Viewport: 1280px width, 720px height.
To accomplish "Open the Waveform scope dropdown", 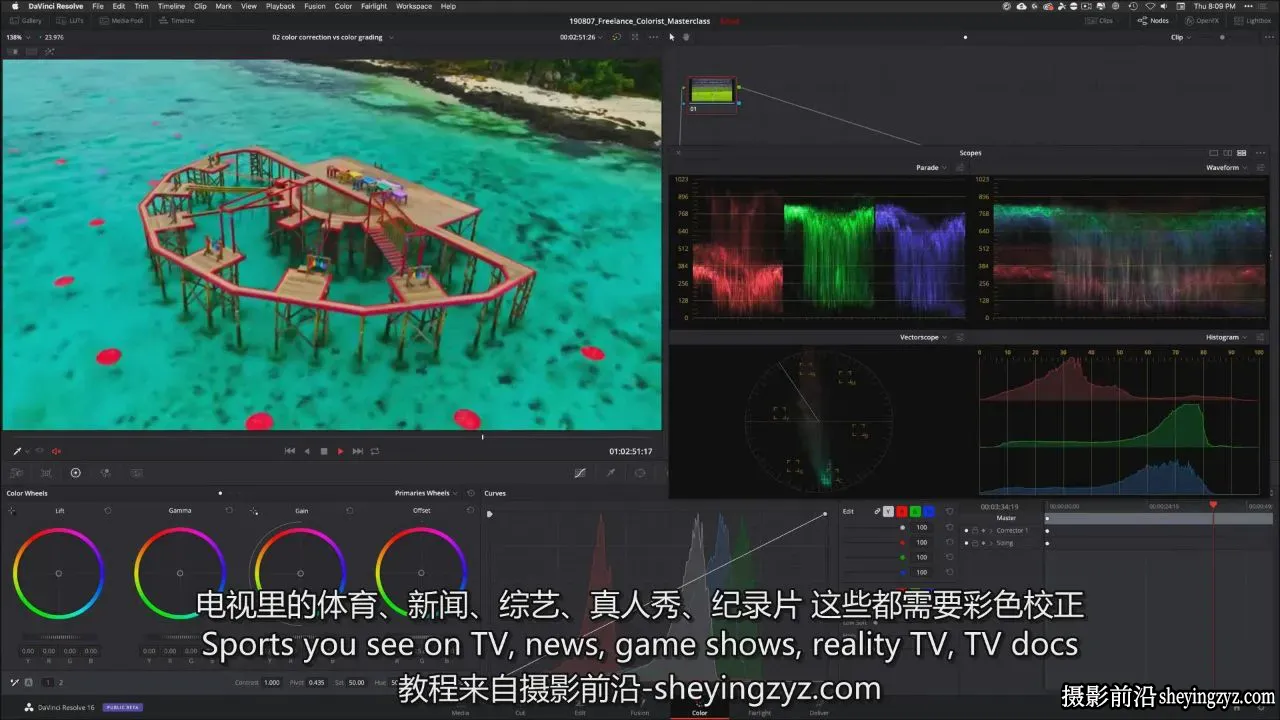I will [1226, 168].
